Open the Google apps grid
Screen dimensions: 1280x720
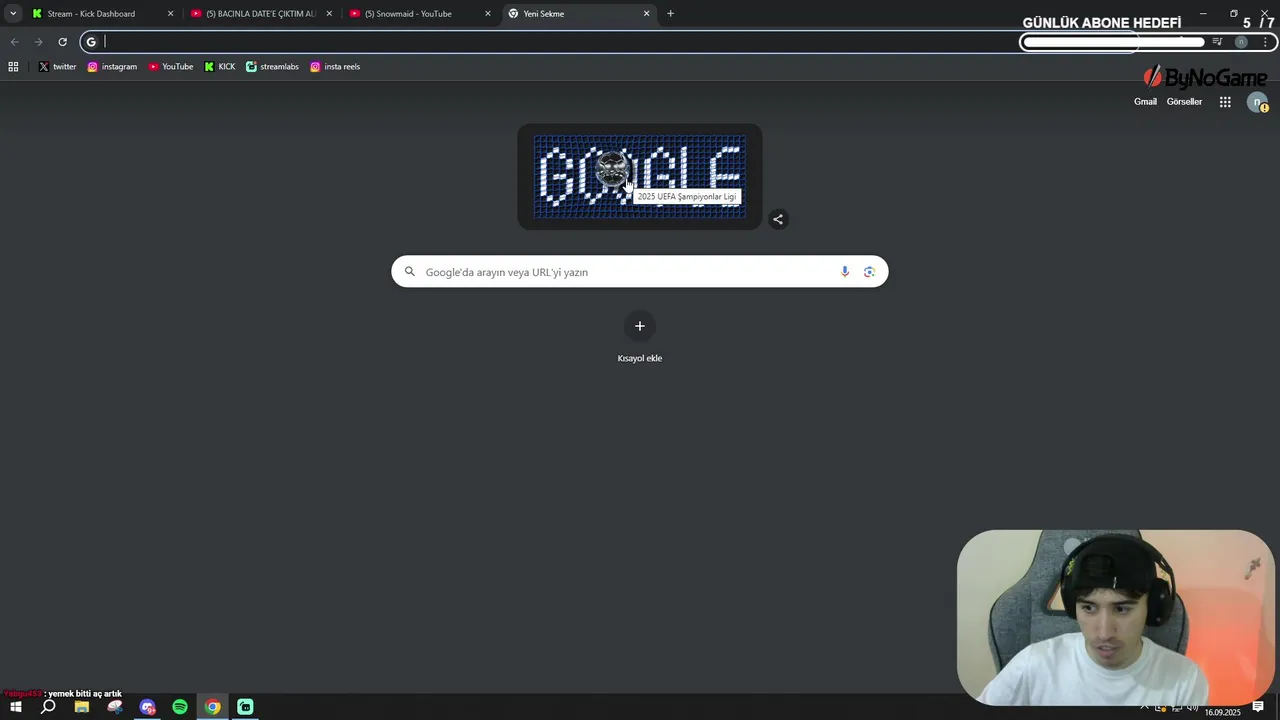point(1225,102)
